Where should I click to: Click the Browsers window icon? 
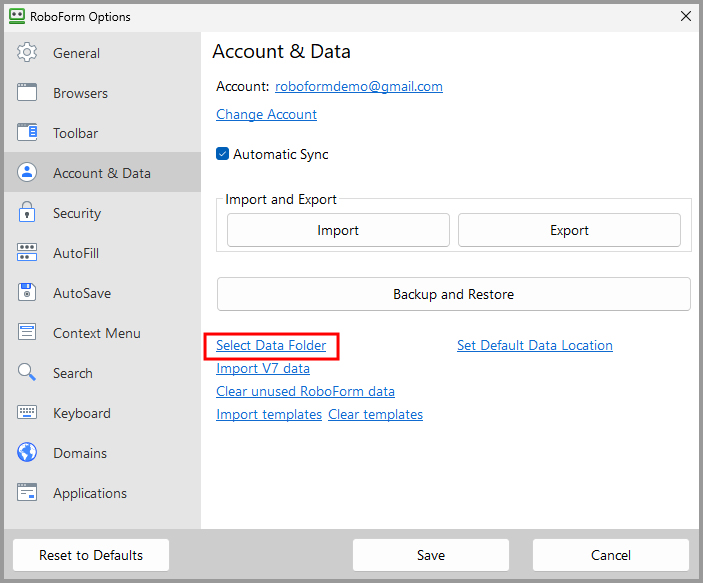pos(27,92)
